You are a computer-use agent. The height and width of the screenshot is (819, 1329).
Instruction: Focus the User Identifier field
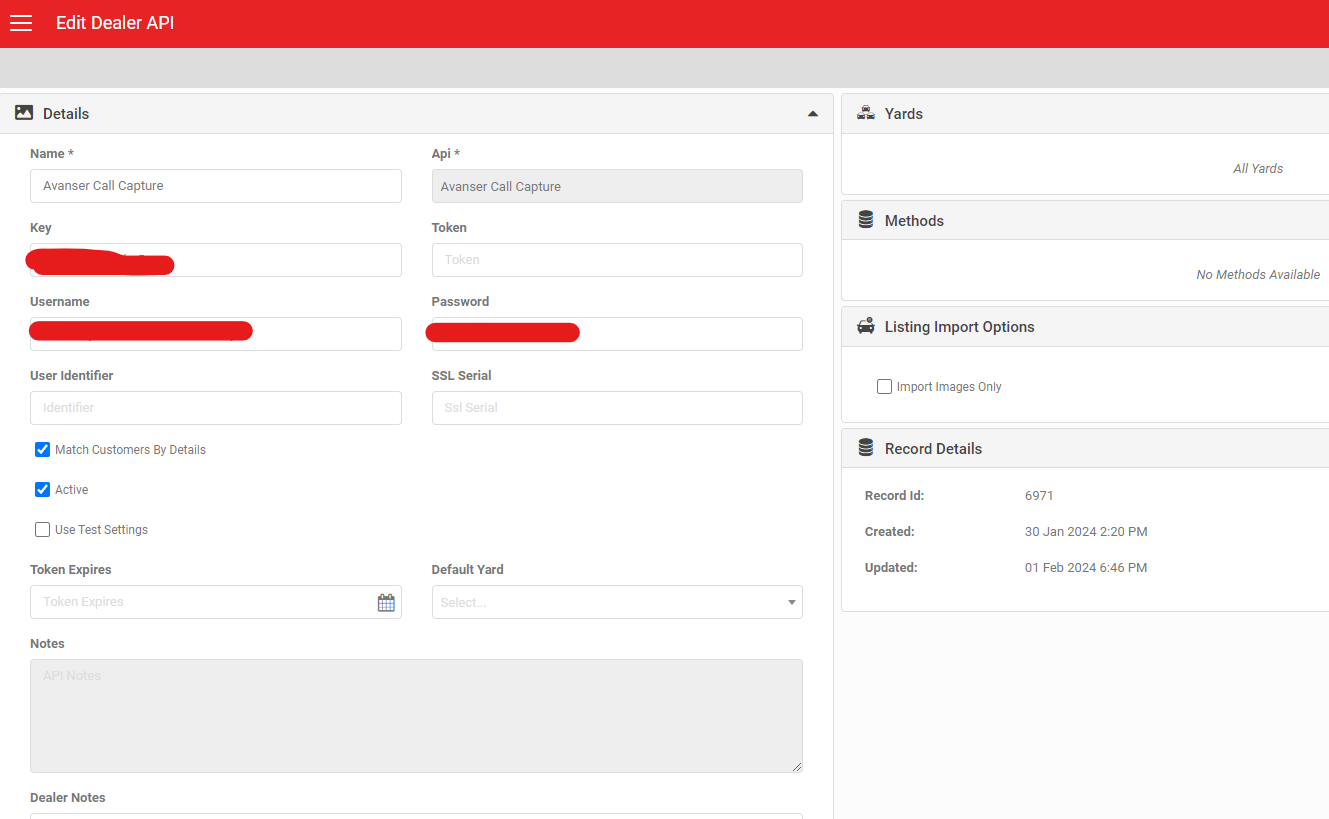point(216,408)
